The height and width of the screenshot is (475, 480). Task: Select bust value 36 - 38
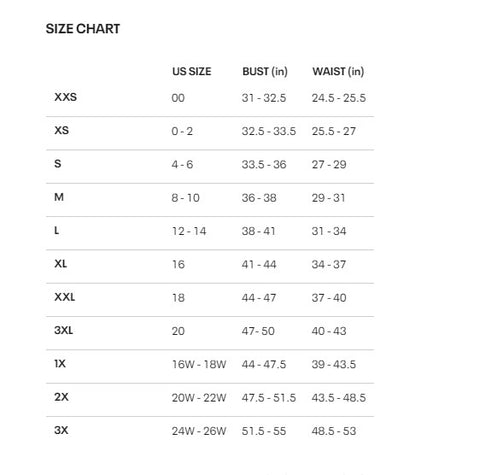coord(259,198)
